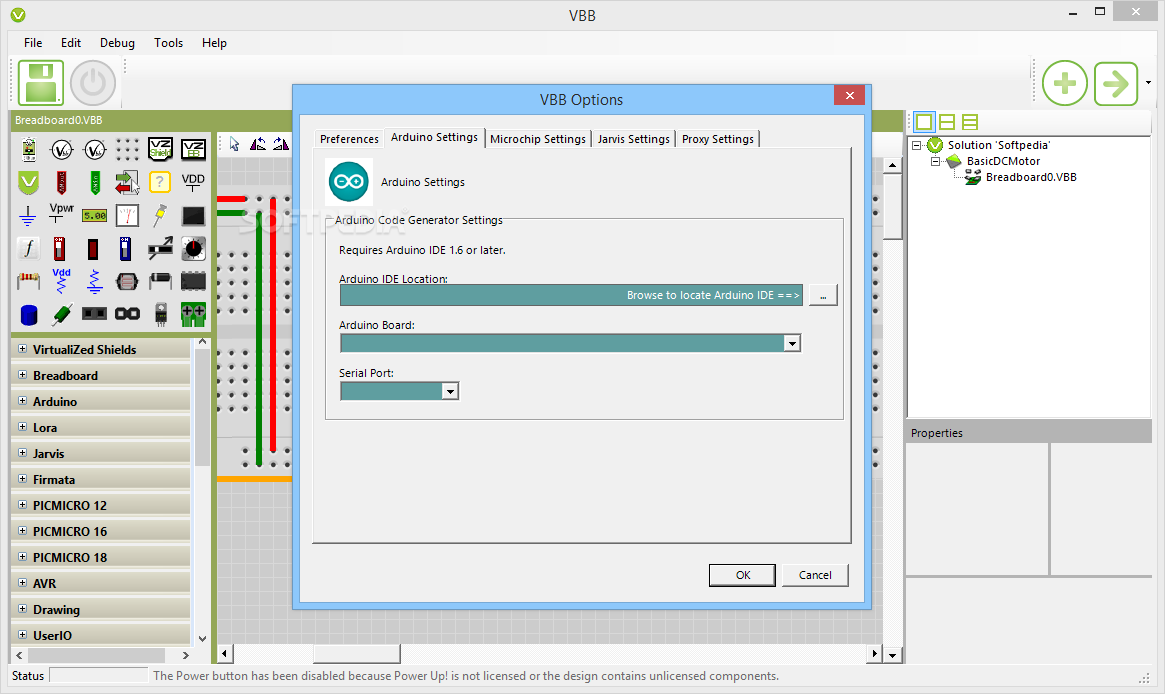Image resolution: width=1165 pixels, height=694 pixels.
Task: Open the Edit menu
Action: coord(71,43)
